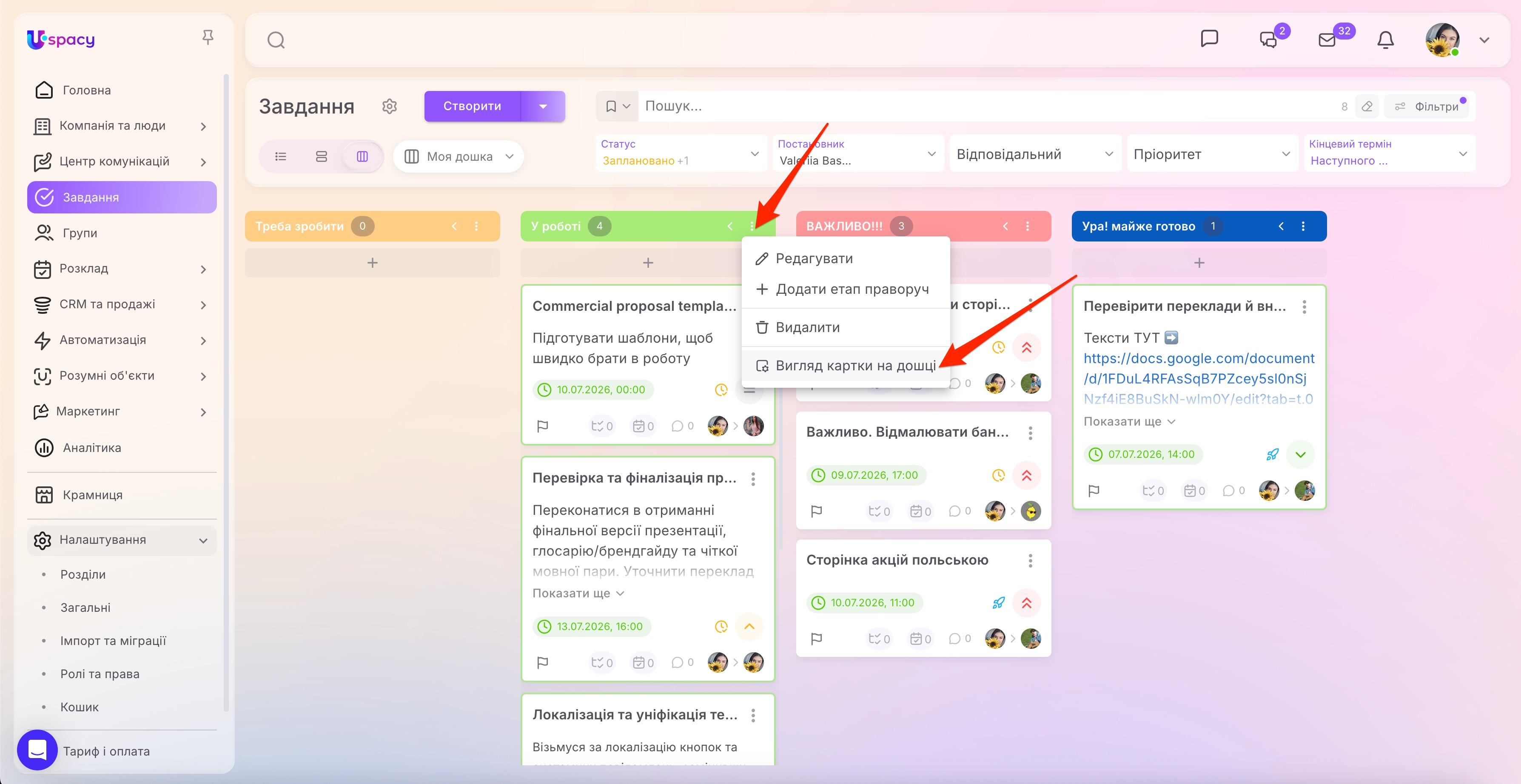
Task: Open the global search magnifier icon
Action: 276,40
